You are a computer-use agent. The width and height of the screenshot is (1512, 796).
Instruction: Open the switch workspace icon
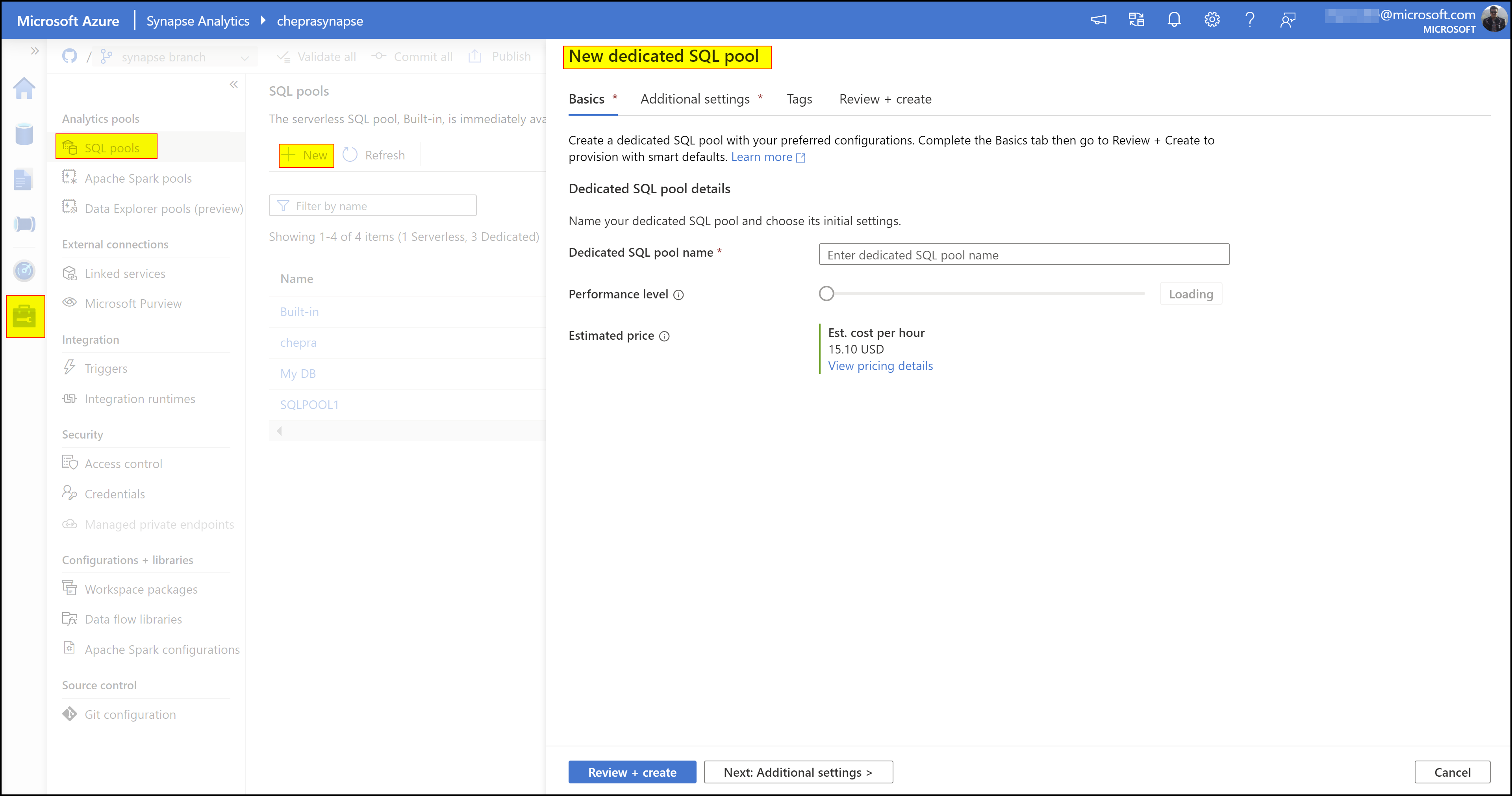pos(1136,20)
